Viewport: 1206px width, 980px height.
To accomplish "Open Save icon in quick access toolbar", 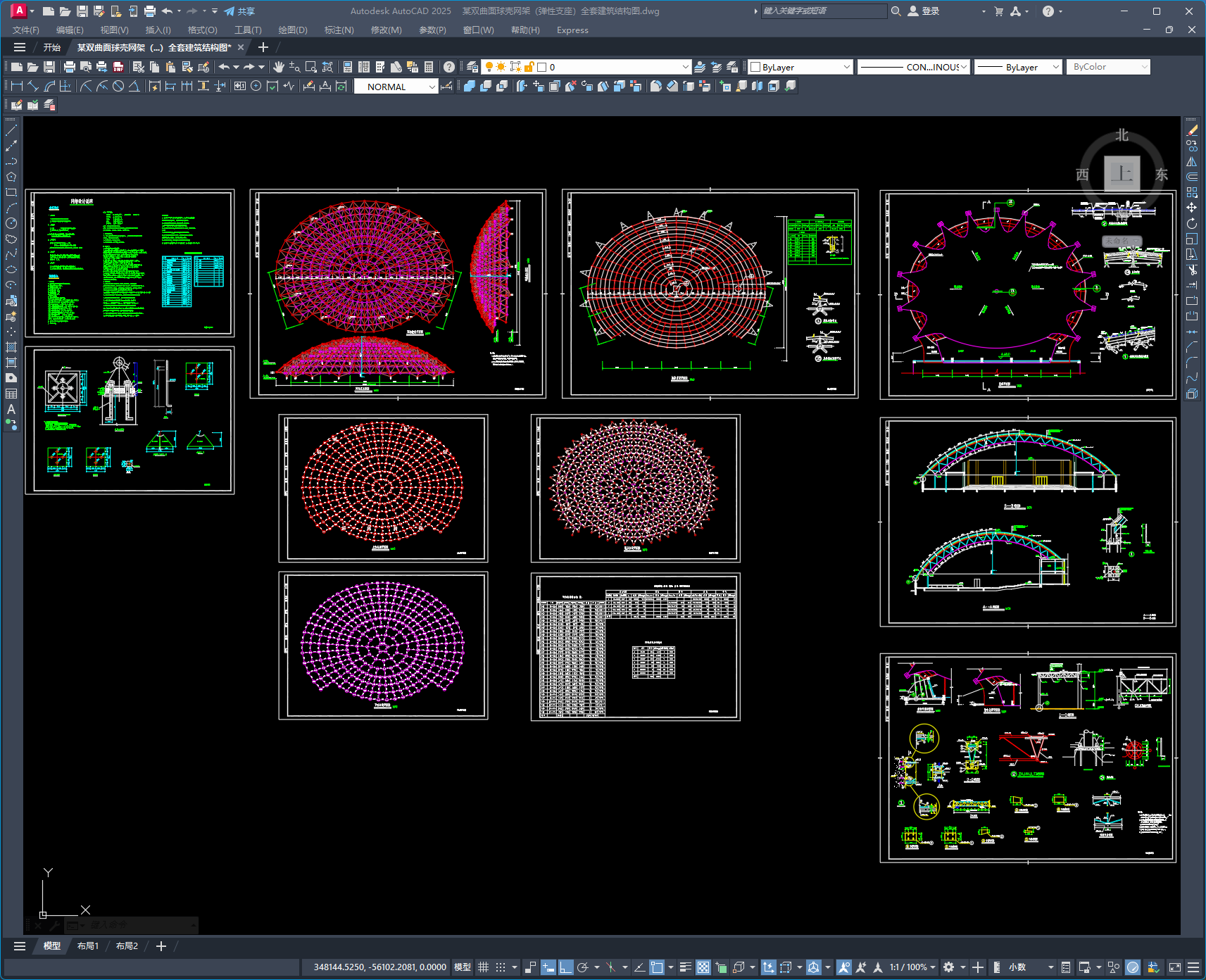I will pos(82,11).
